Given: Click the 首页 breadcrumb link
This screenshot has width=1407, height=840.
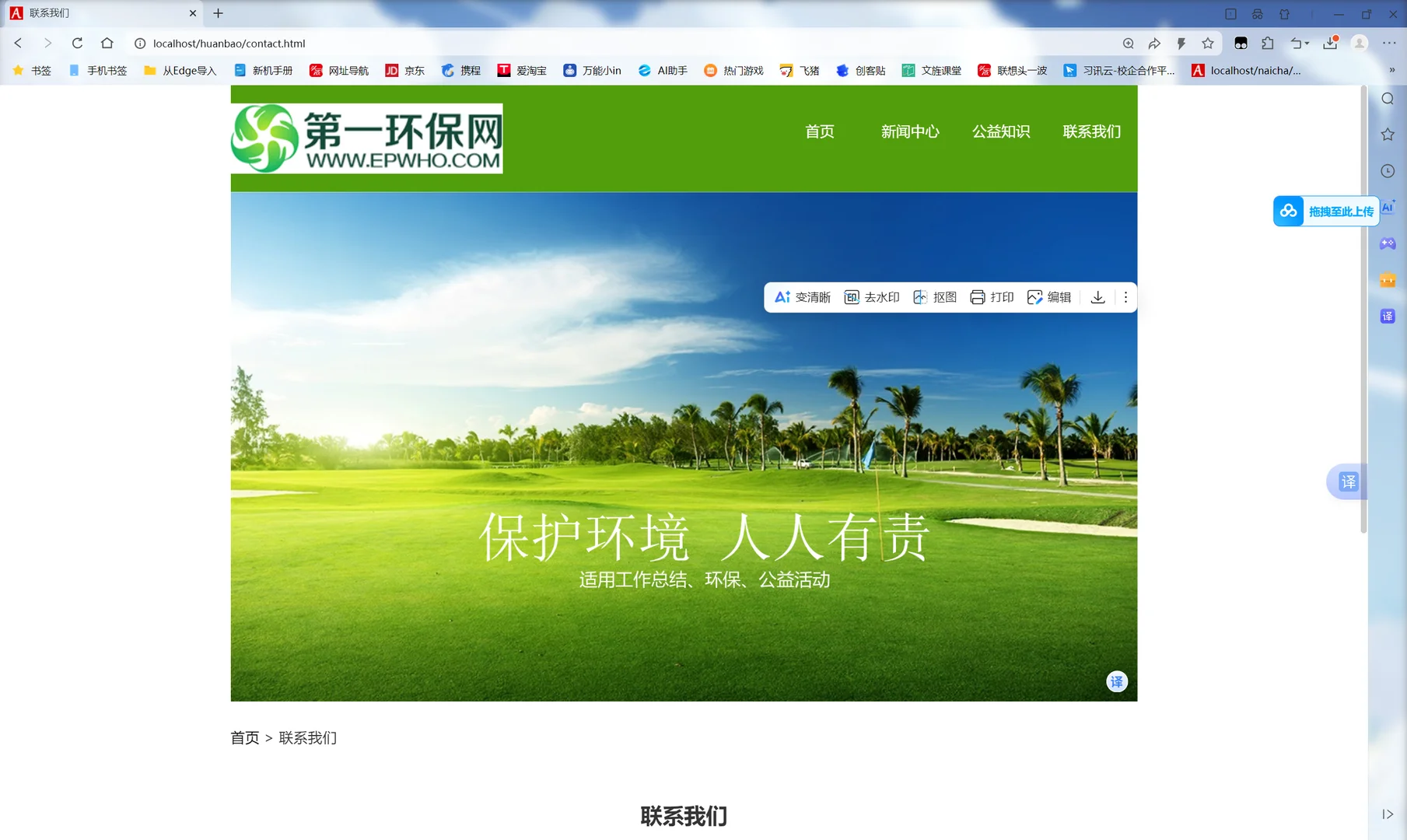Looking at the screenshot, I should [244, 737].
